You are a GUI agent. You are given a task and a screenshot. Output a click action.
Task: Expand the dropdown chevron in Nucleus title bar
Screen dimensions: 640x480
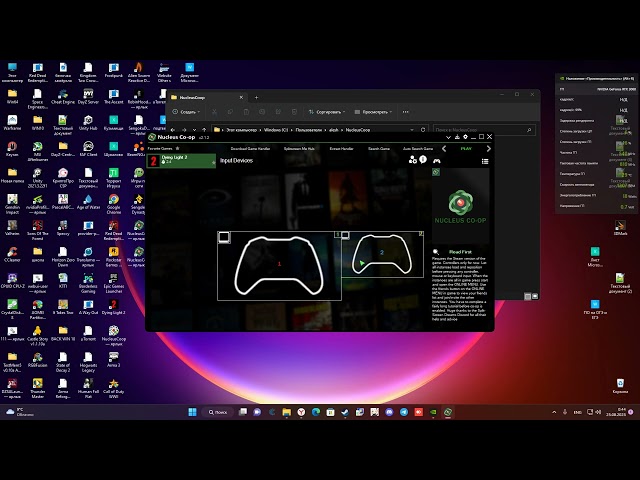pos(448,137)
